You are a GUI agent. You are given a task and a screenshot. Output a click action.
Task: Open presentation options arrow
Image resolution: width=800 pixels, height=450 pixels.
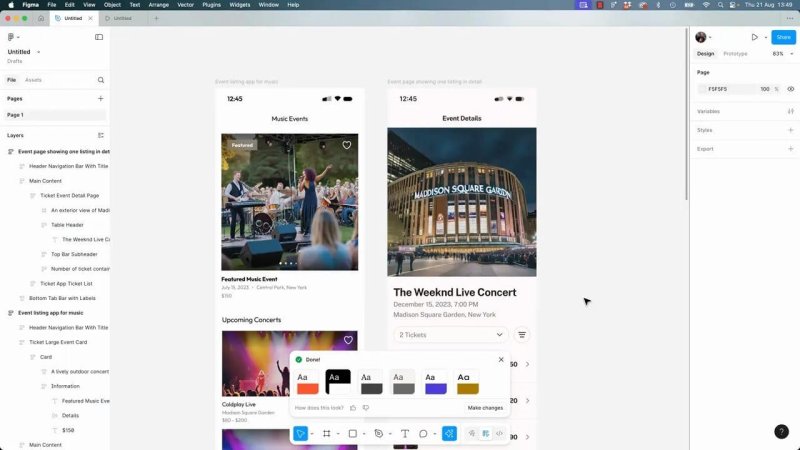tap(765, 37)
